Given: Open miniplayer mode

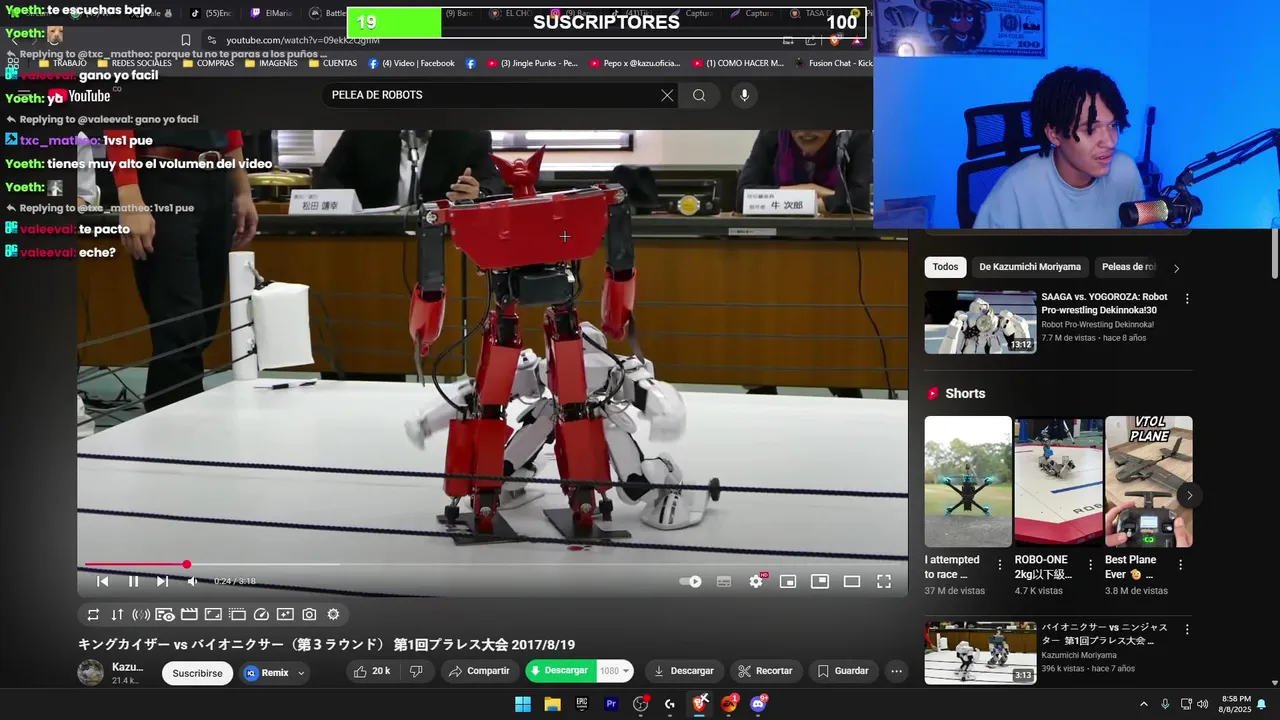Looking at the screenshot, I should point(788,581).
